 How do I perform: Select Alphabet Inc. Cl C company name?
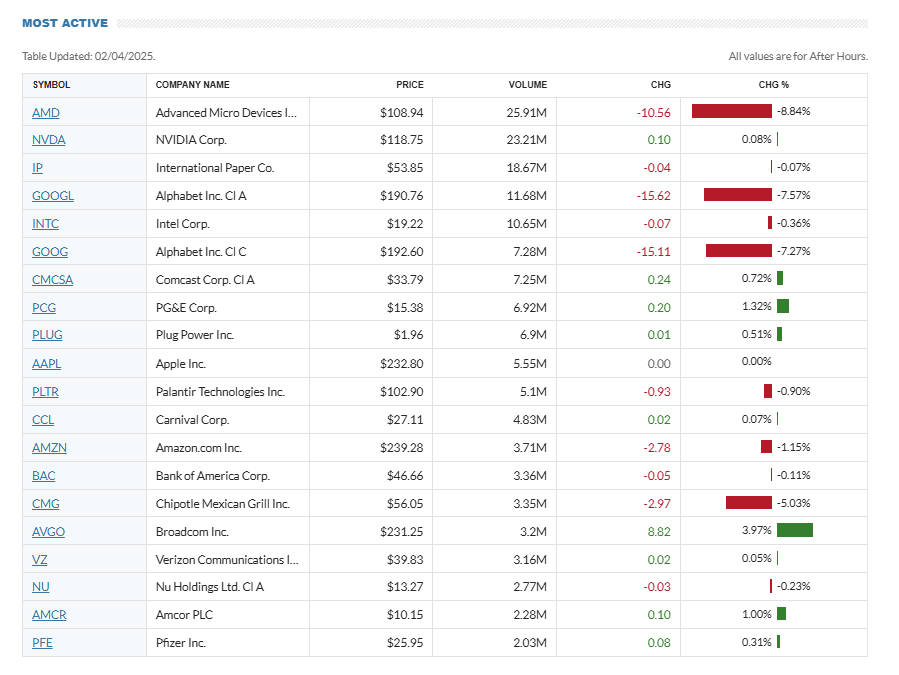201,252
